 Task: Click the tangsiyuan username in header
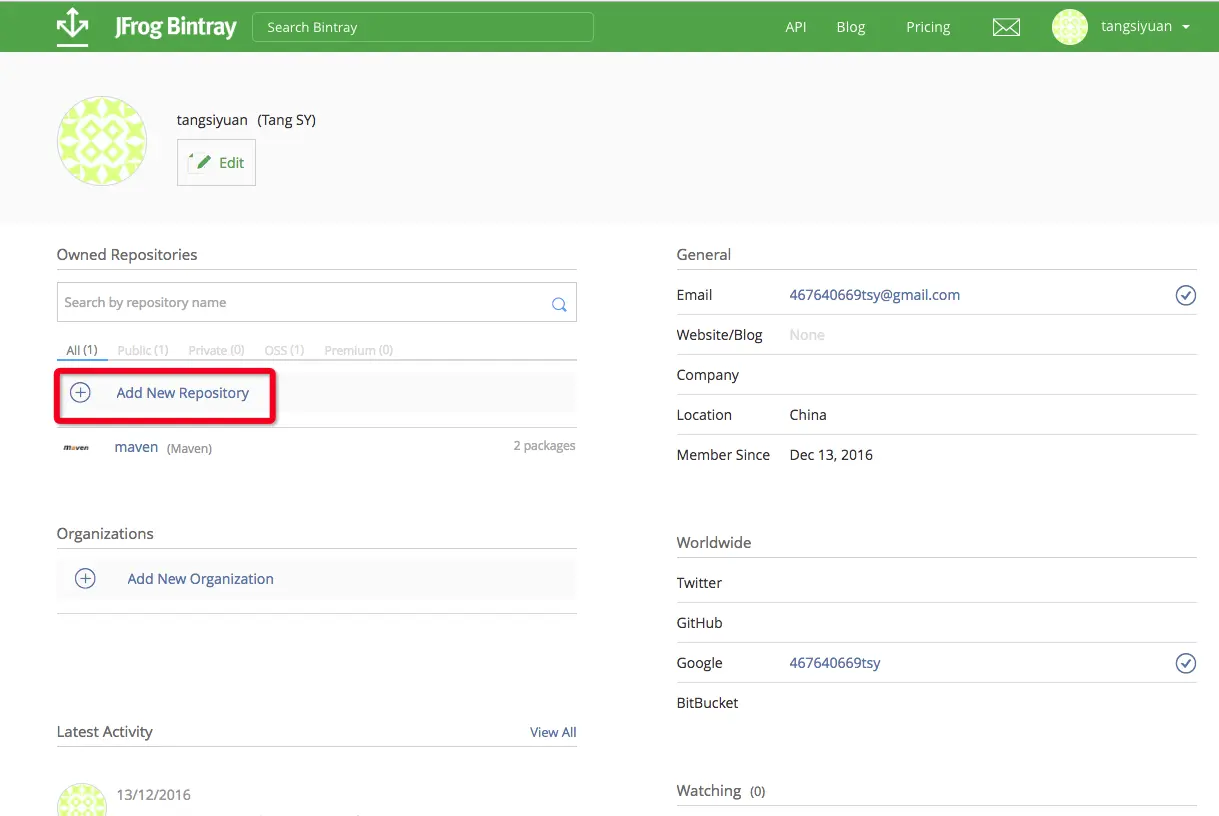(1136, 27)
